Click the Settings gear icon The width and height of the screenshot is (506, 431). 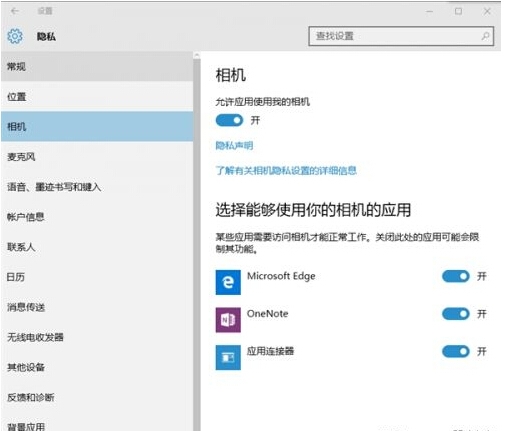coord(15,36)
